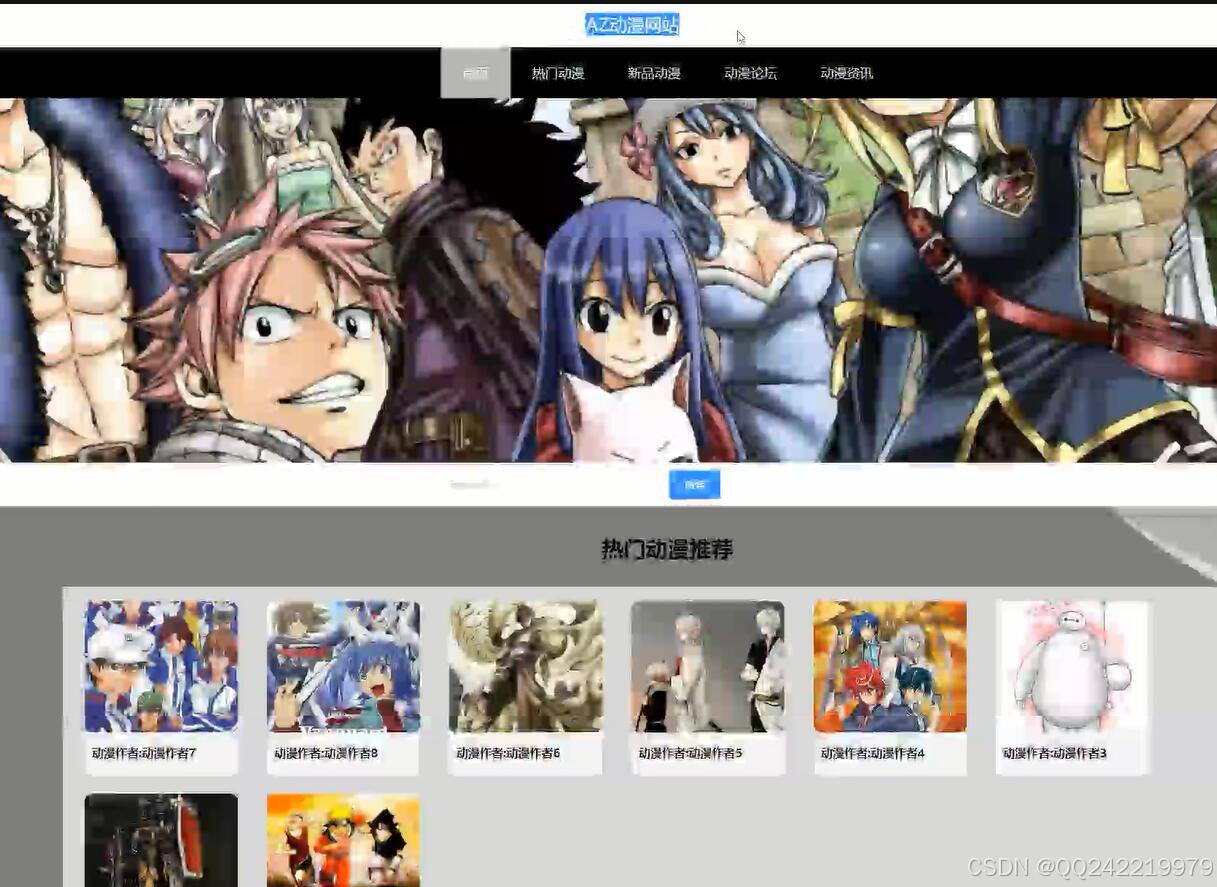Focus the search input field
1217x887 pixels.
[555, 485]
